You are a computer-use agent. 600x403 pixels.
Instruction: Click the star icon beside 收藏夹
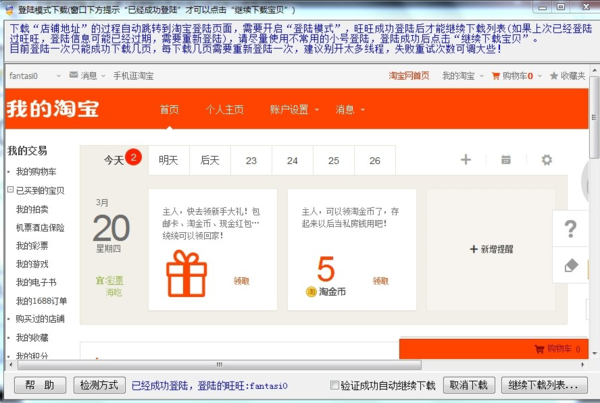click(x=553, y=76)
